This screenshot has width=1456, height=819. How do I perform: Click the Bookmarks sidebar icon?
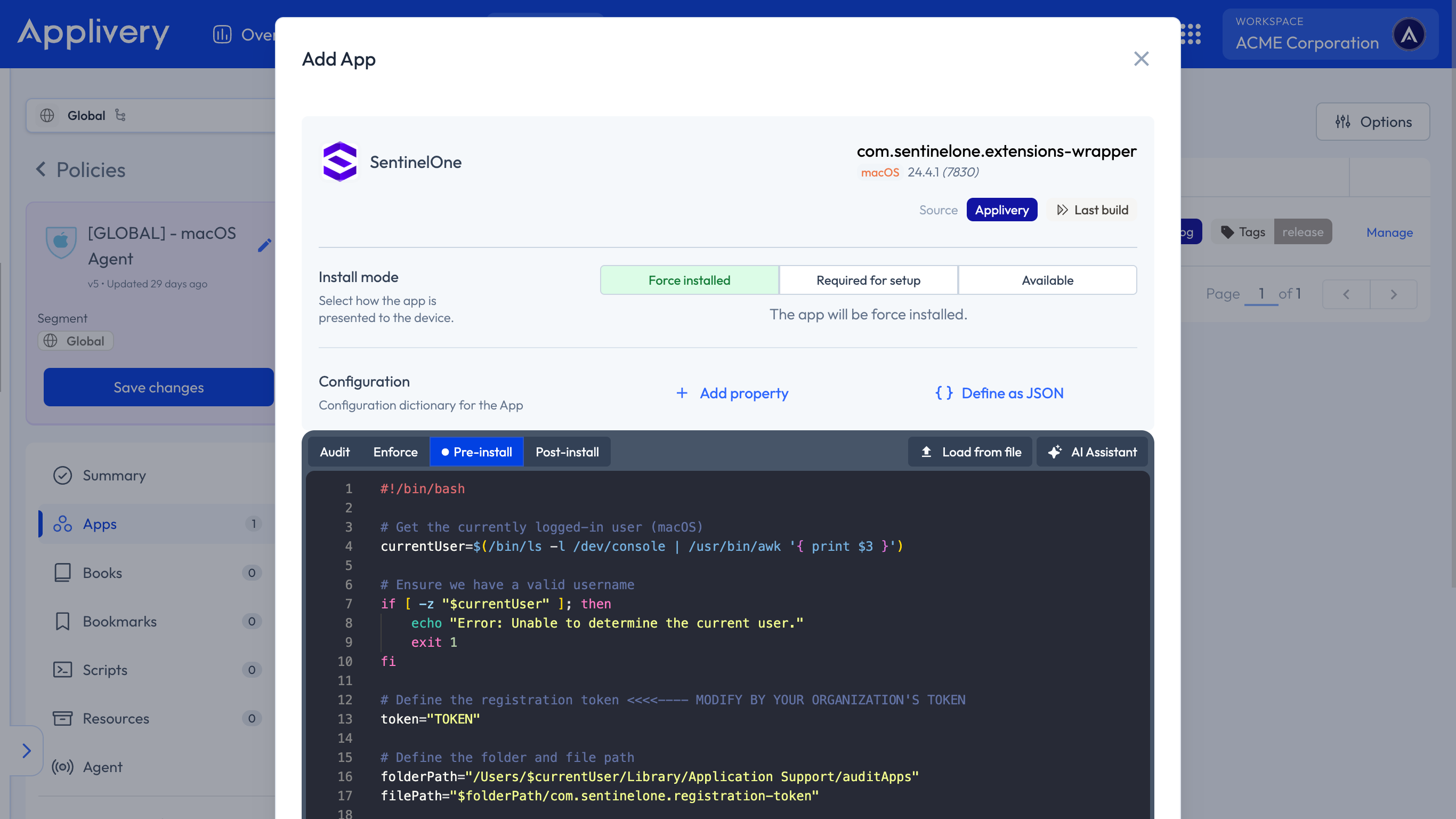62,621
